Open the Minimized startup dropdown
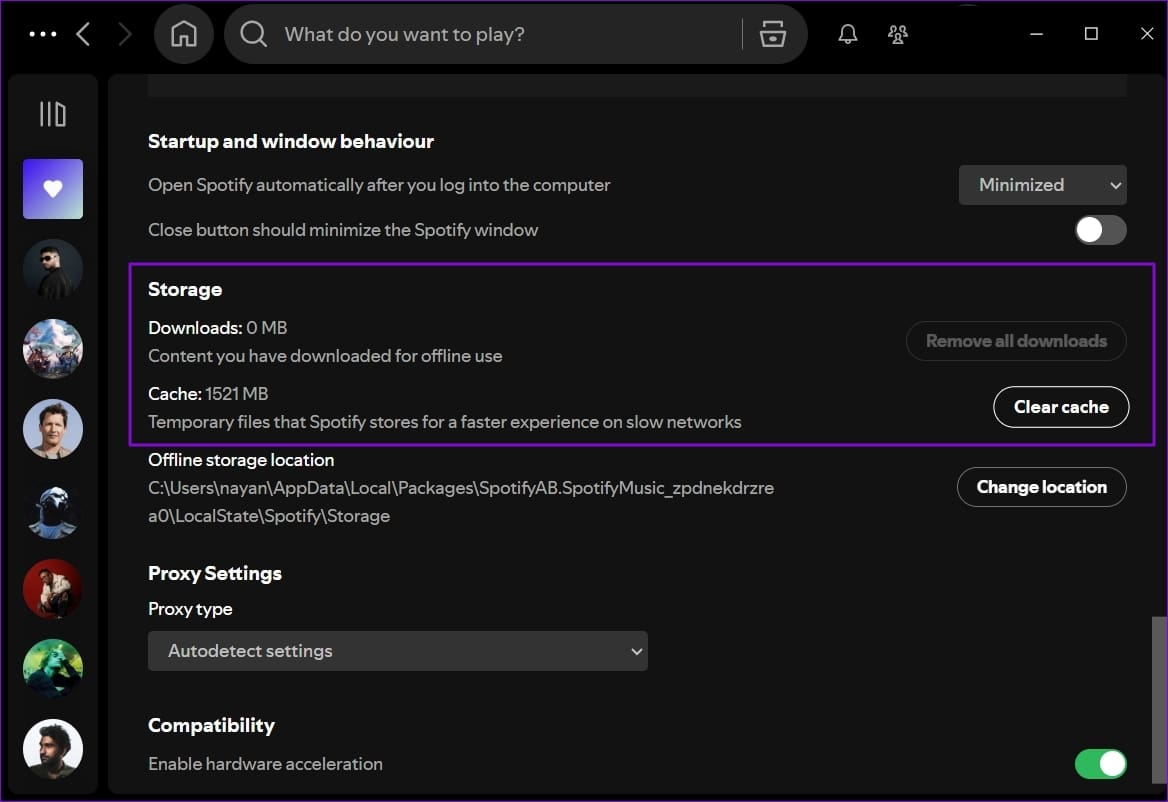The width and height of the screenshot is (1168, 802). click(x=1042, y=185)
